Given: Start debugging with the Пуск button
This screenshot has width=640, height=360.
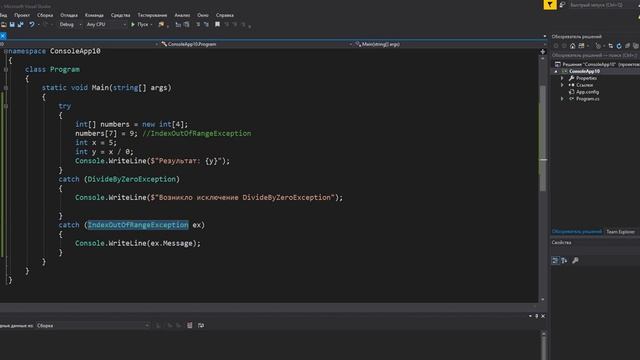Looking at the screenshot, I should 139,24.
